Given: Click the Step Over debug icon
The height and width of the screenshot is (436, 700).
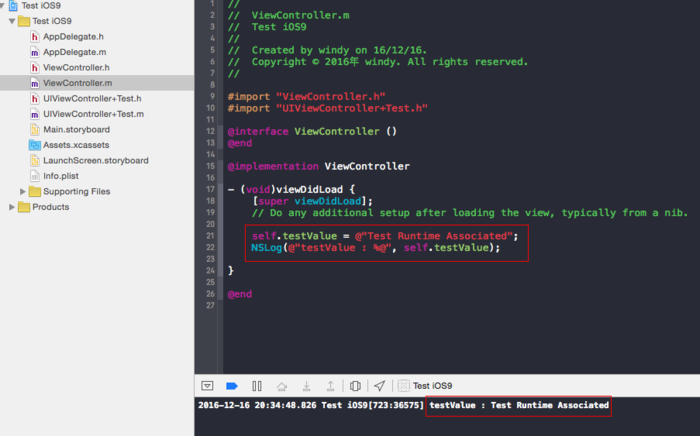Looking at the screenshot, I should point(282,385).
